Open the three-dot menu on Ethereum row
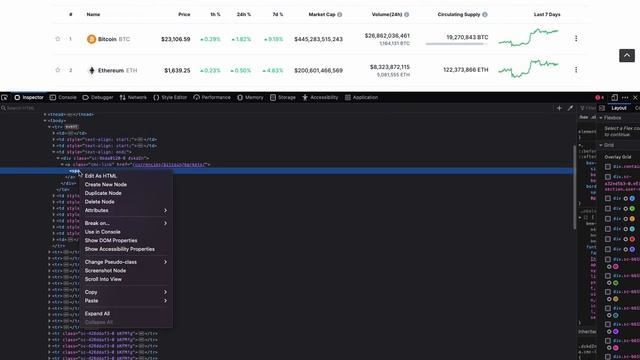This screenshot has height=360, width=640. [576, 70]
